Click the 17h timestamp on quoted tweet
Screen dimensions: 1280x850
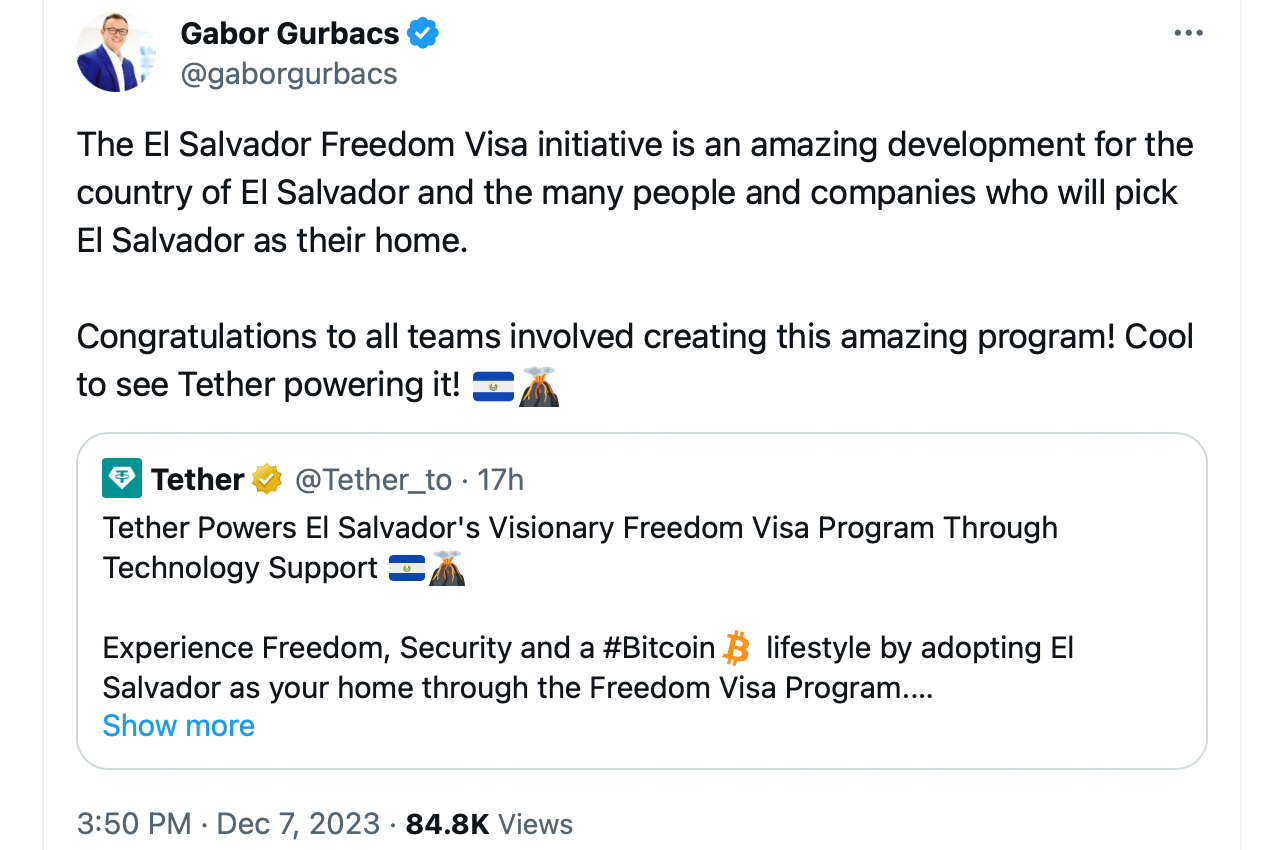[500, 480]
